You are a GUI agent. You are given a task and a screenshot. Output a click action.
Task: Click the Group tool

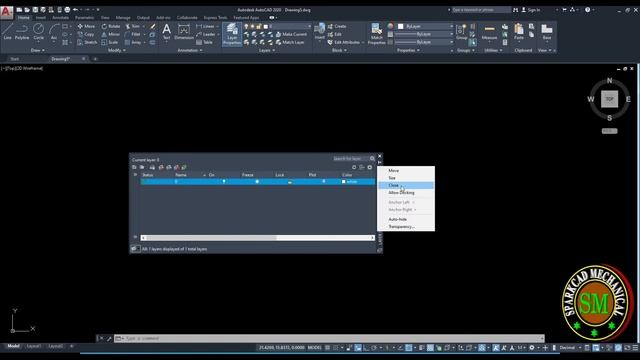click(x=462, y=31)
